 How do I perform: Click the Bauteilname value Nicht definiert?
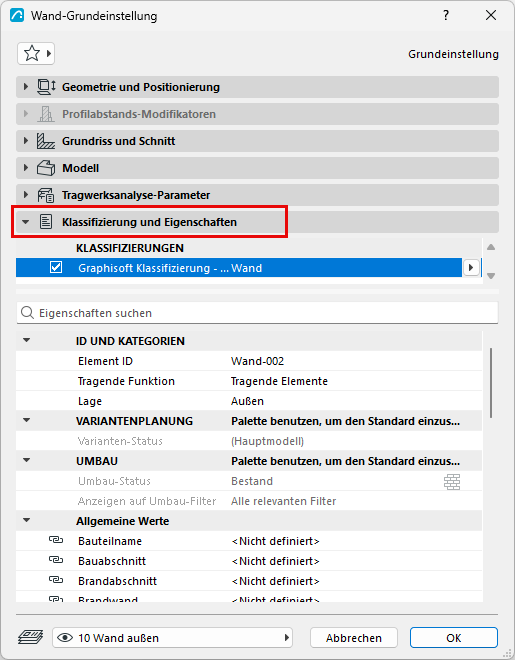(x=276, y=541)
